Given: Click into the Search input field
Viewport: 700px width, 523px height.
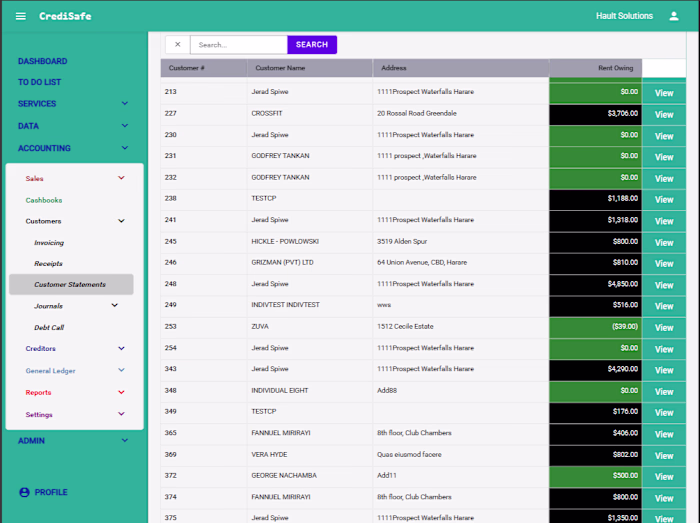Looking at the screenshot, I should click(239, 45).
